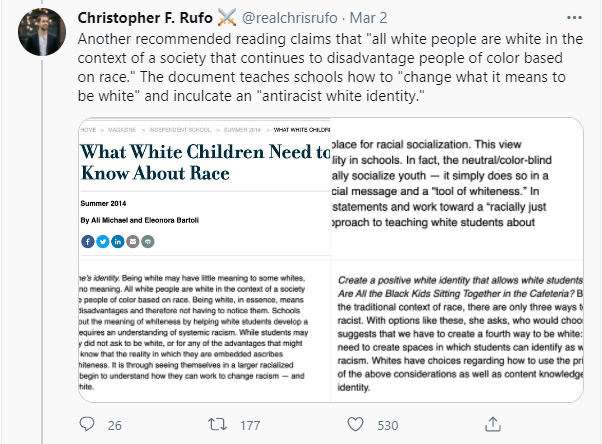Image resolution: width=602 pixels, height=444 pixels.
Task: Click the print icon in article
Action: pyautogui.click(x=148, y=241)
